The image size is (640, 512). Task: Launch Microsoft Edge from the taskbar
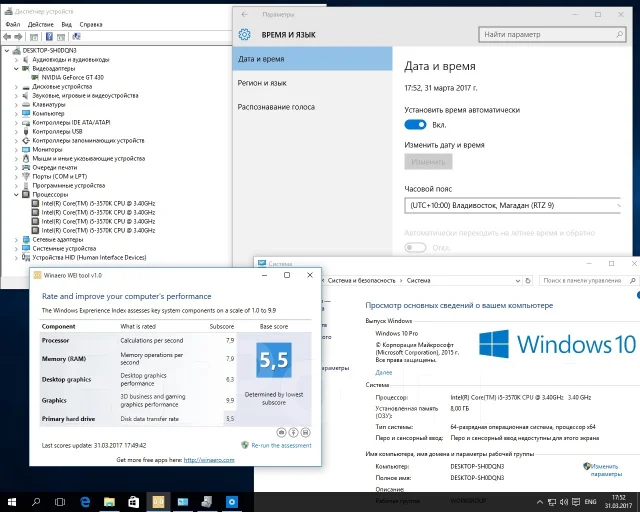click(x=85, y=502)
